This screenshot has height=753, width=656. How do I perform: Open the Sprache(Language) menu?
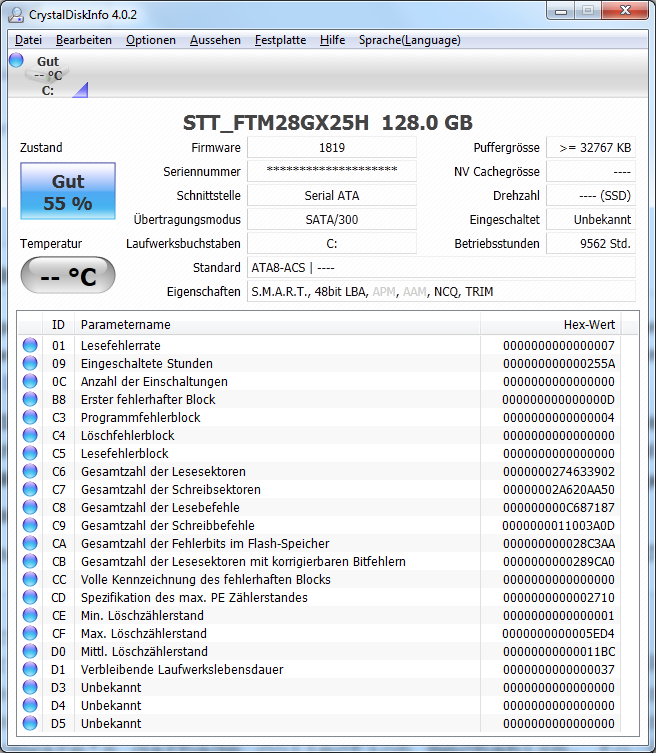point(410,40)
